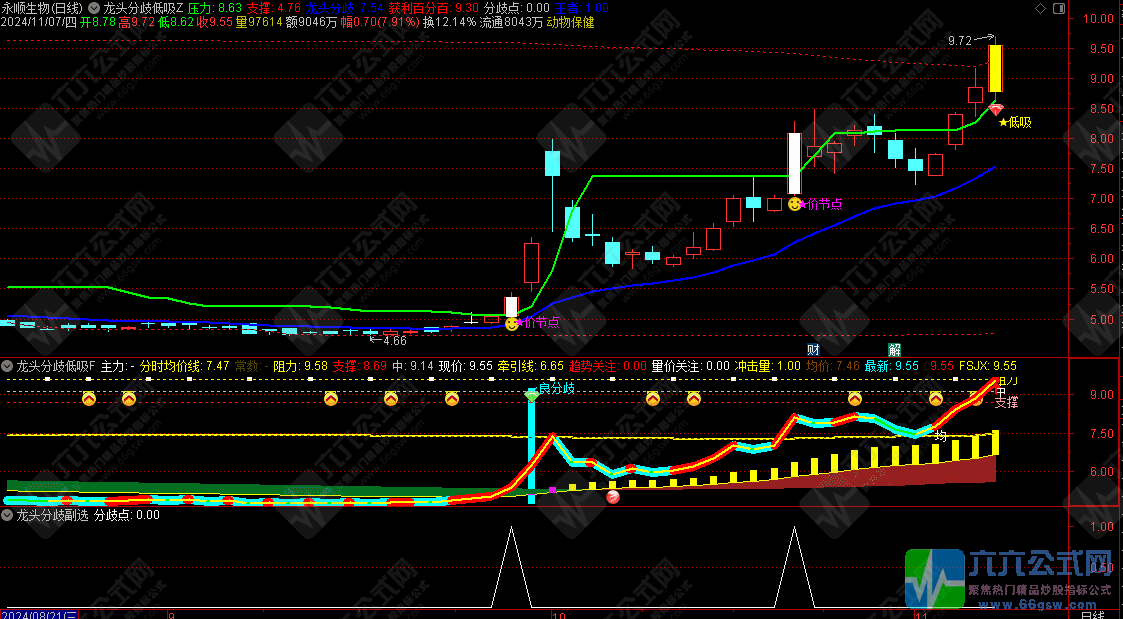Image resolution: width=1123 pixels, height=619 pixels.
Task: Click the green diamond 良分歧 marker
Action: tap(532, 396)
